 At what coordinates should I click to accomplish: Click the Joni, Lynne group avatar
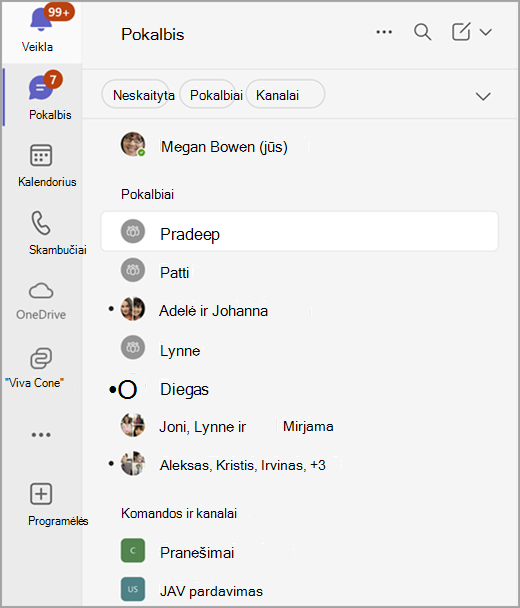pos(133,425)
